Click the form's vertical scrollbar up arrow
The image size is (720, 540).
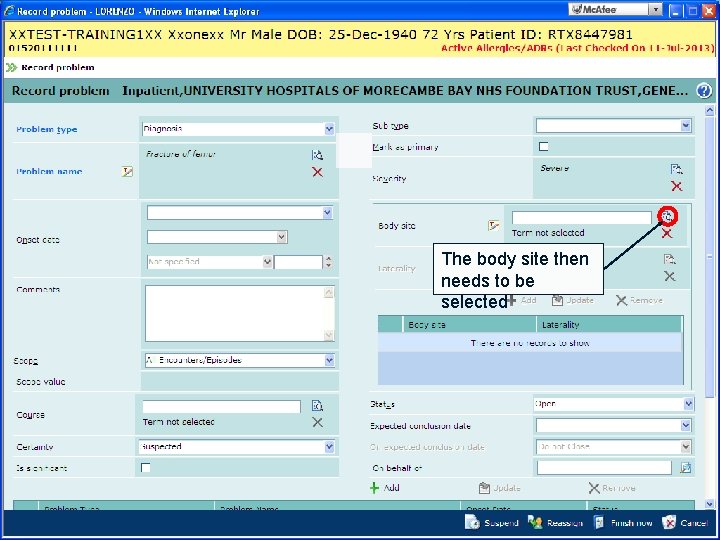tap(709, 111)
